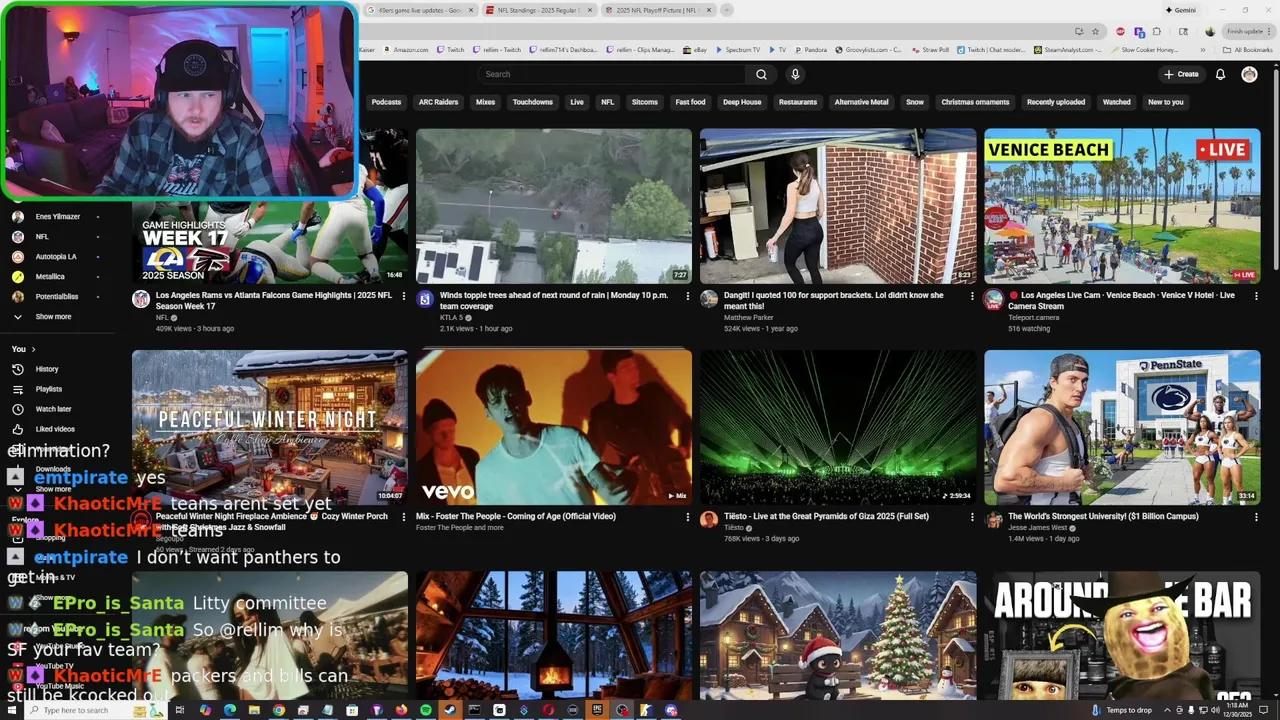Screen dimensions: 1280x720
Task: Select the Touchdowns filter chip
Action: click(x=532, y=102)
